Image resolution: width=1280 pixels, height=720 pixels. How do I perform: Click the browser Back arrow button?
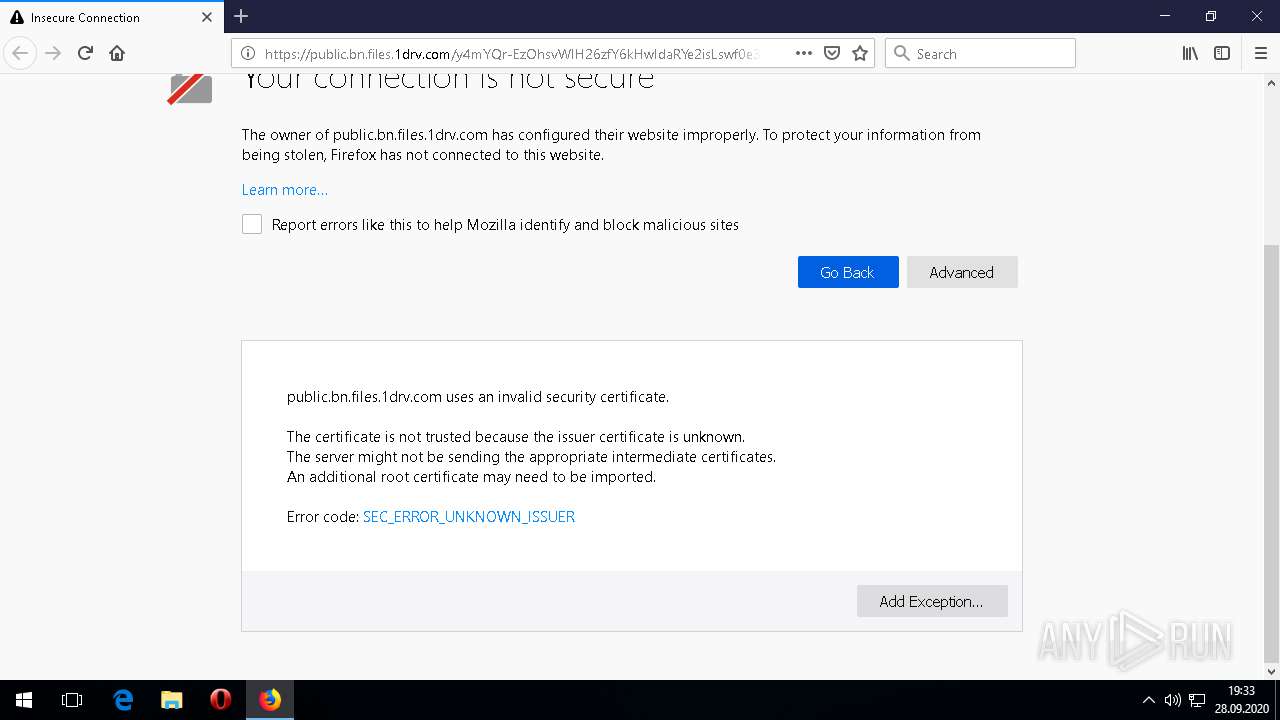click(x=20, y=53)
